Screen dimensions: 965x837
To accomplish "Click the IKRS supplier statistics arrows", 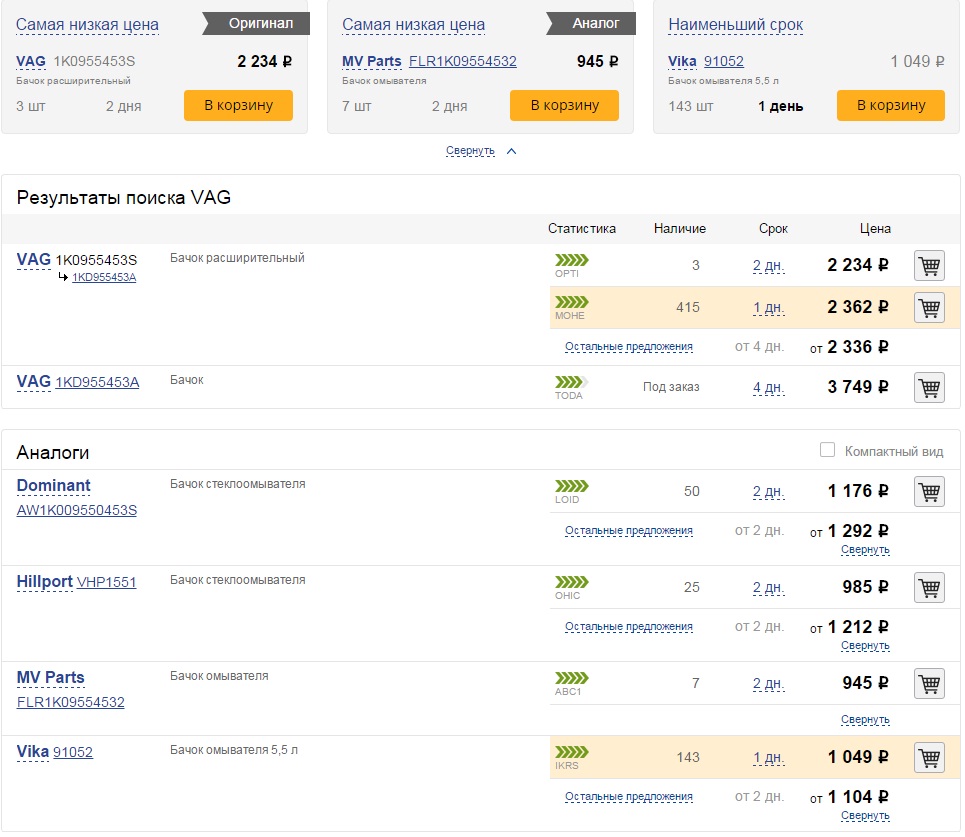I will (x=572, y=751).
